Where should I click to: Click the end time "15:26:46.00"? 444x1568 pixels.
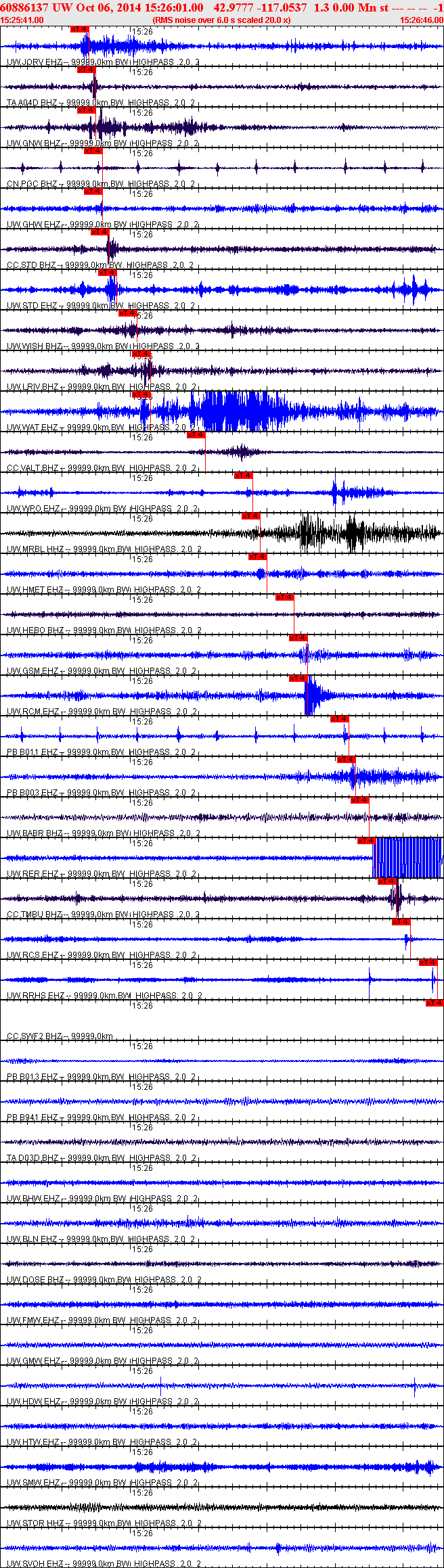coord(421,20)
